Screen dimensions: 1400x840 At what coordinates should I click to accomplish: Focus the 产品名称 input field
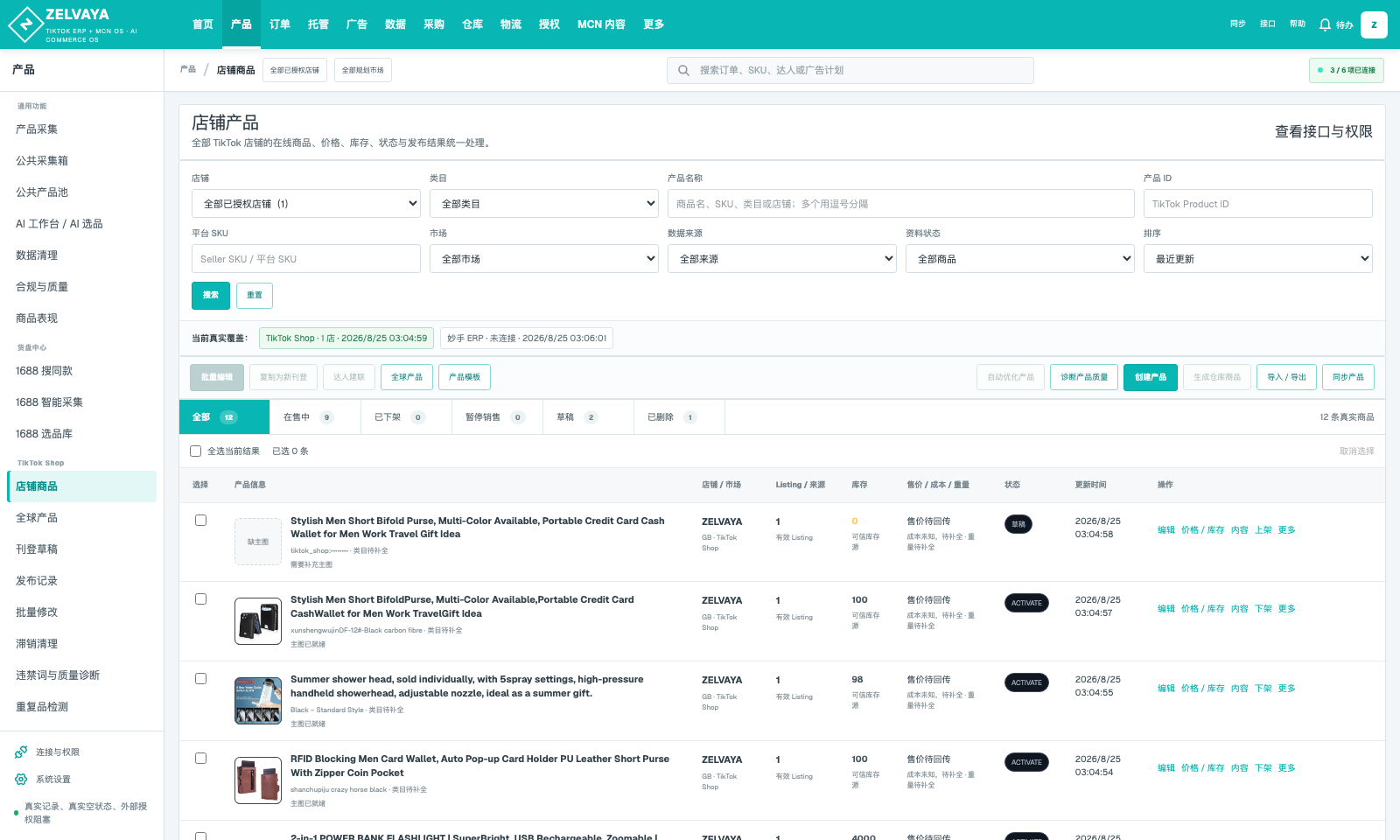tap(901, 204)
